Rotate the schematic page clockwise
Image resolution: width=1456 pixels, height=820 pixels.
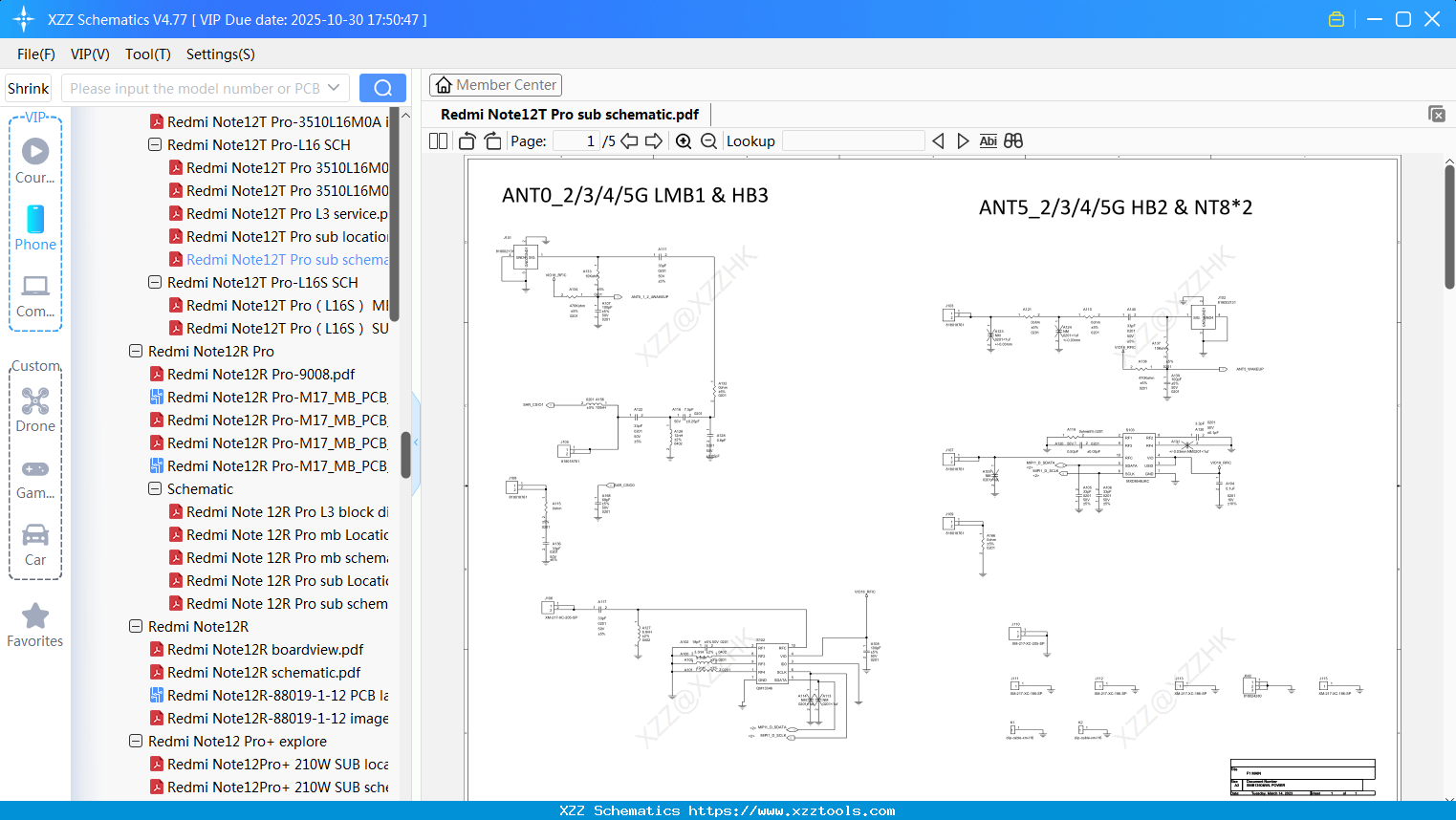pos(491,140)
